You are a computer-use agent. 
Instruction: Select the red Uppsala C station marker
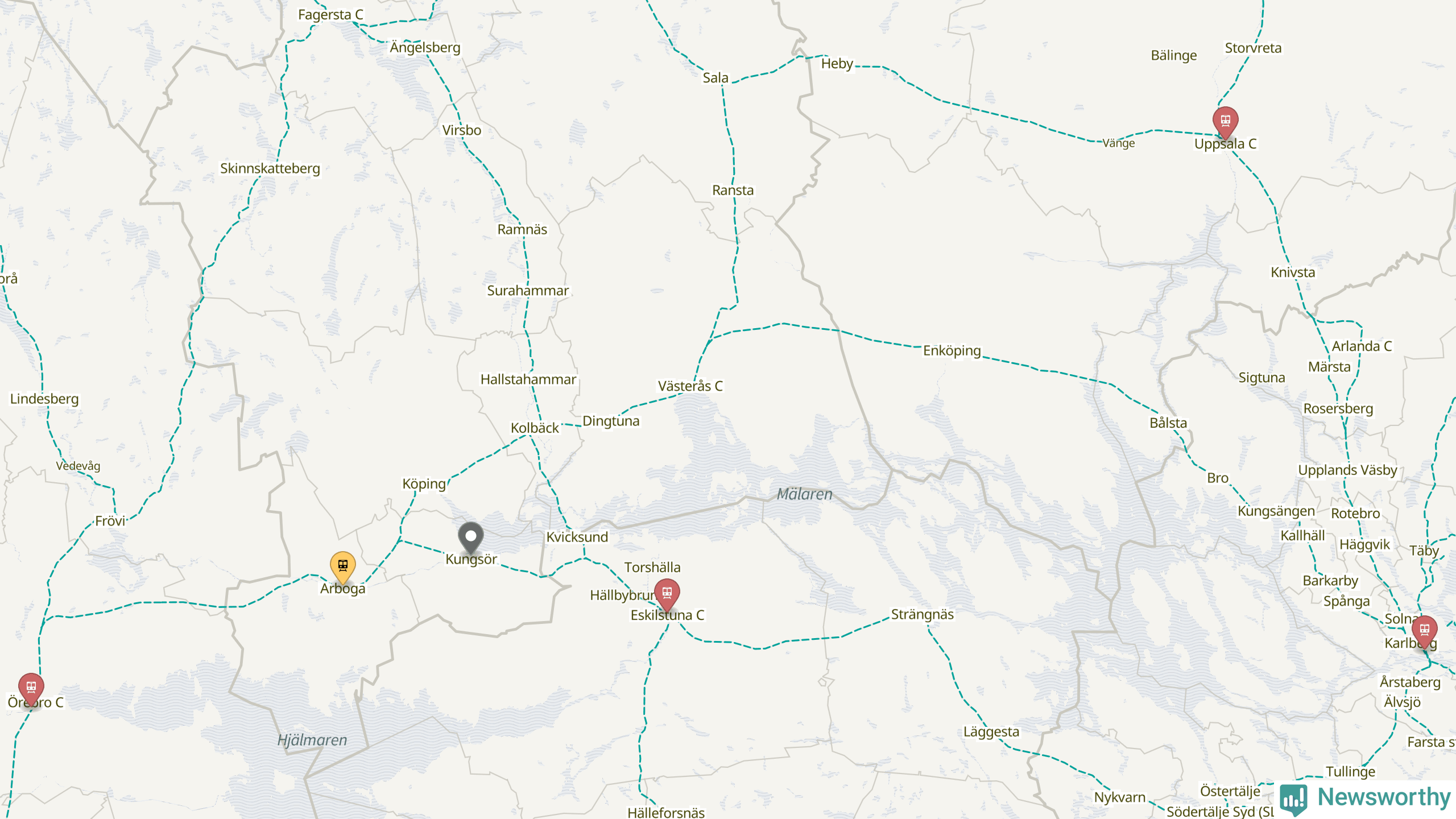1226,123
